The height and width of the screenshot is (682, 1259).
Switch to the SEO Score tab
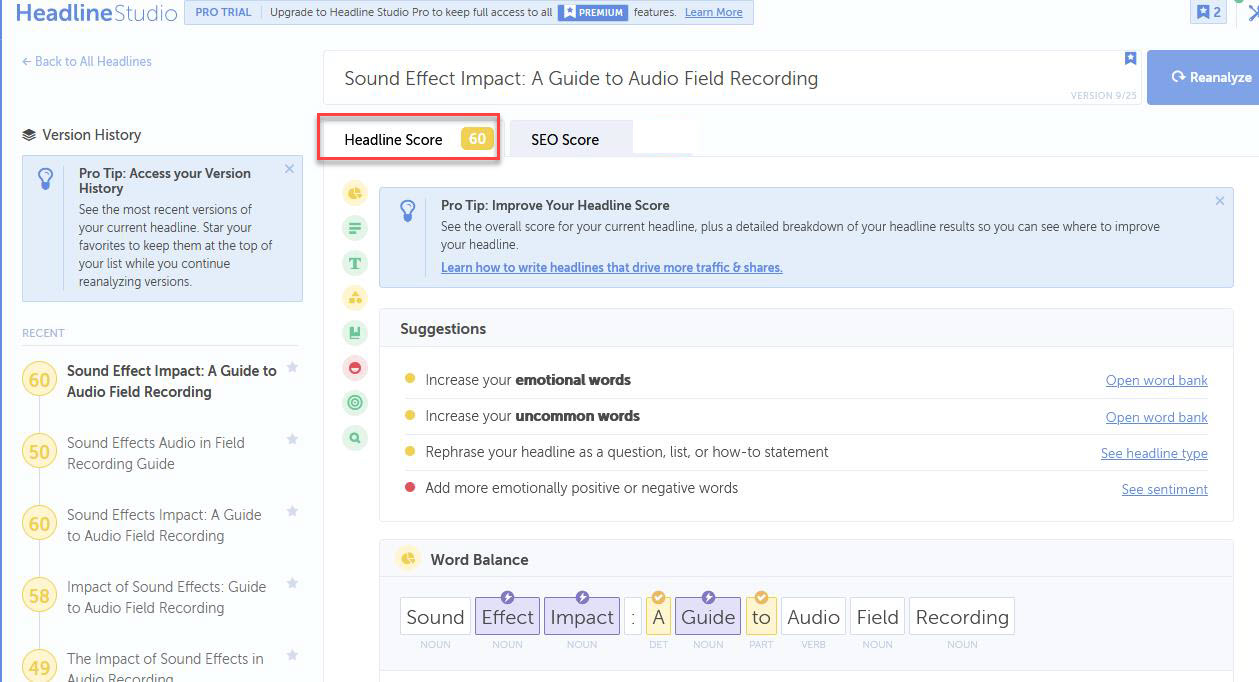click(565, 140)
